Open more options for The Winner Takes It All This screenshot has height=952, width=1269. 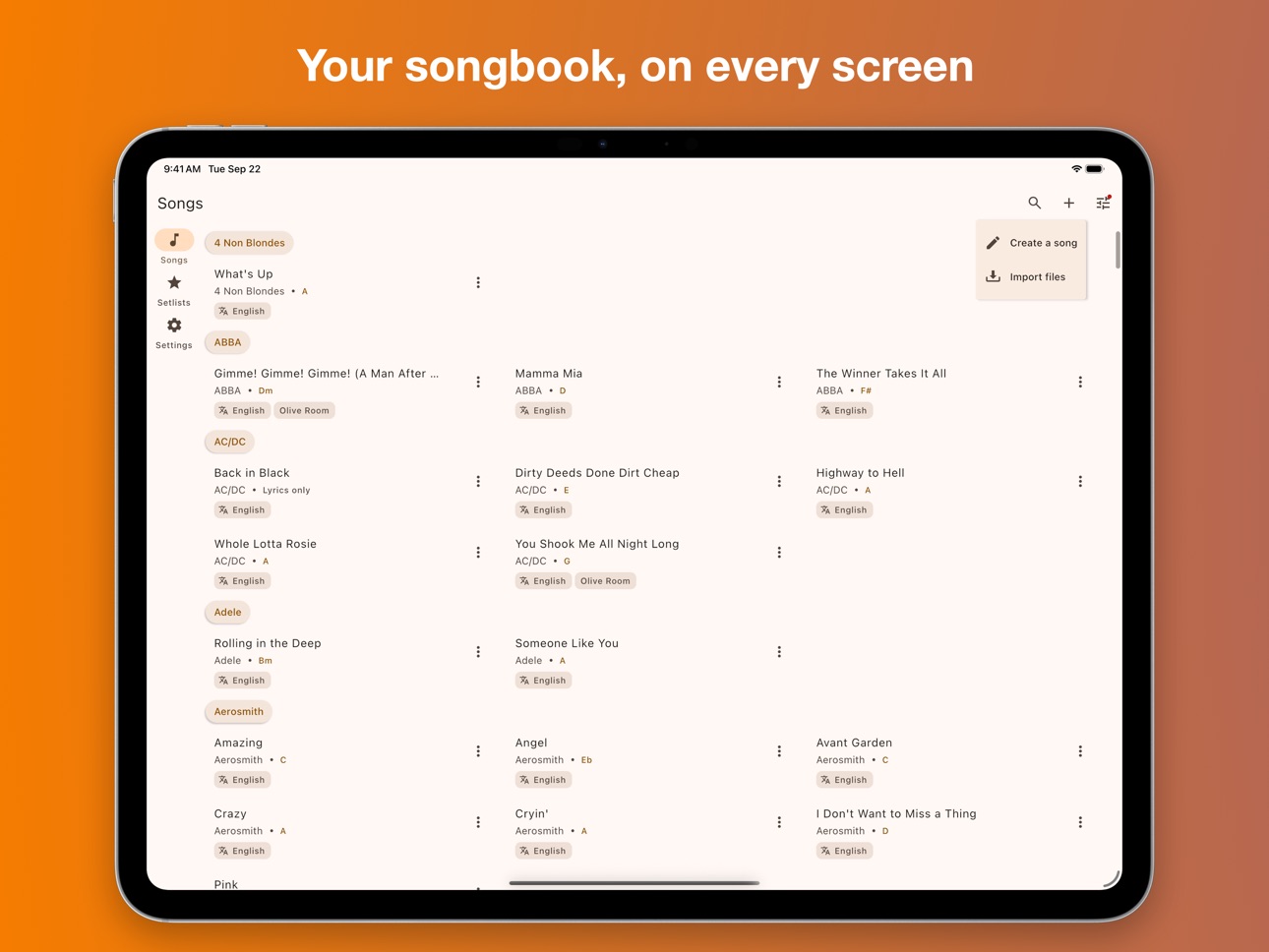pyautogui.click(x=1080, y=383)
